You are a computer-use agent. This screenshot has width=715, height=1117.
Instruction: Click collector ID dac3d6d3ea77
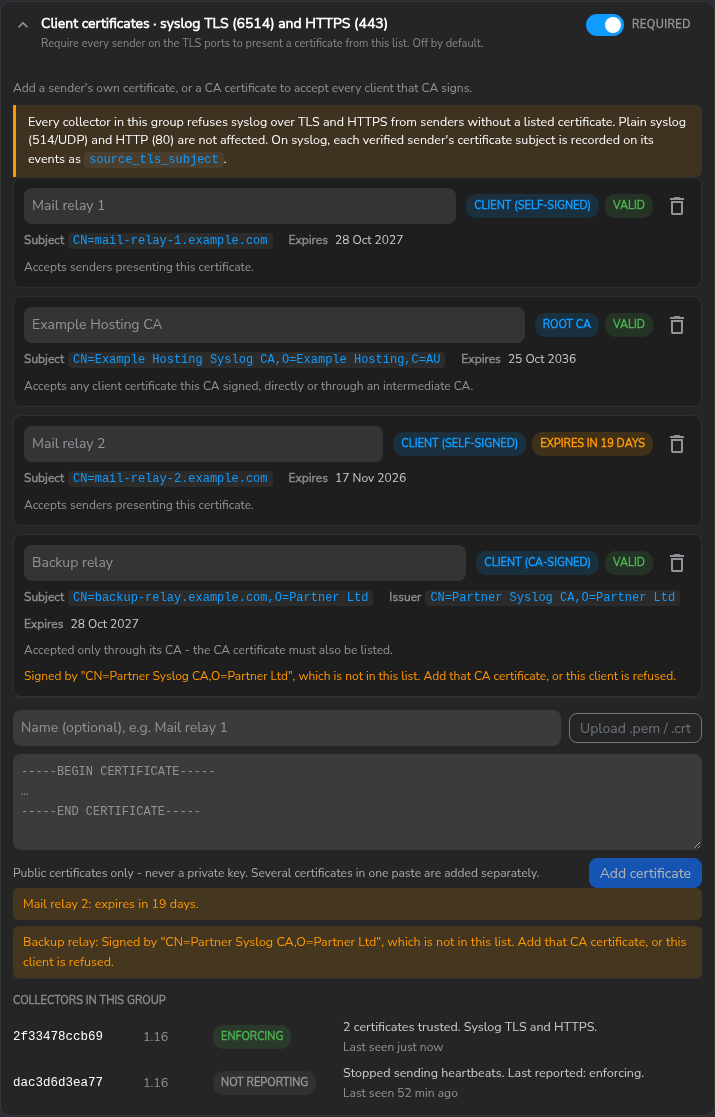click(58, 1082)
